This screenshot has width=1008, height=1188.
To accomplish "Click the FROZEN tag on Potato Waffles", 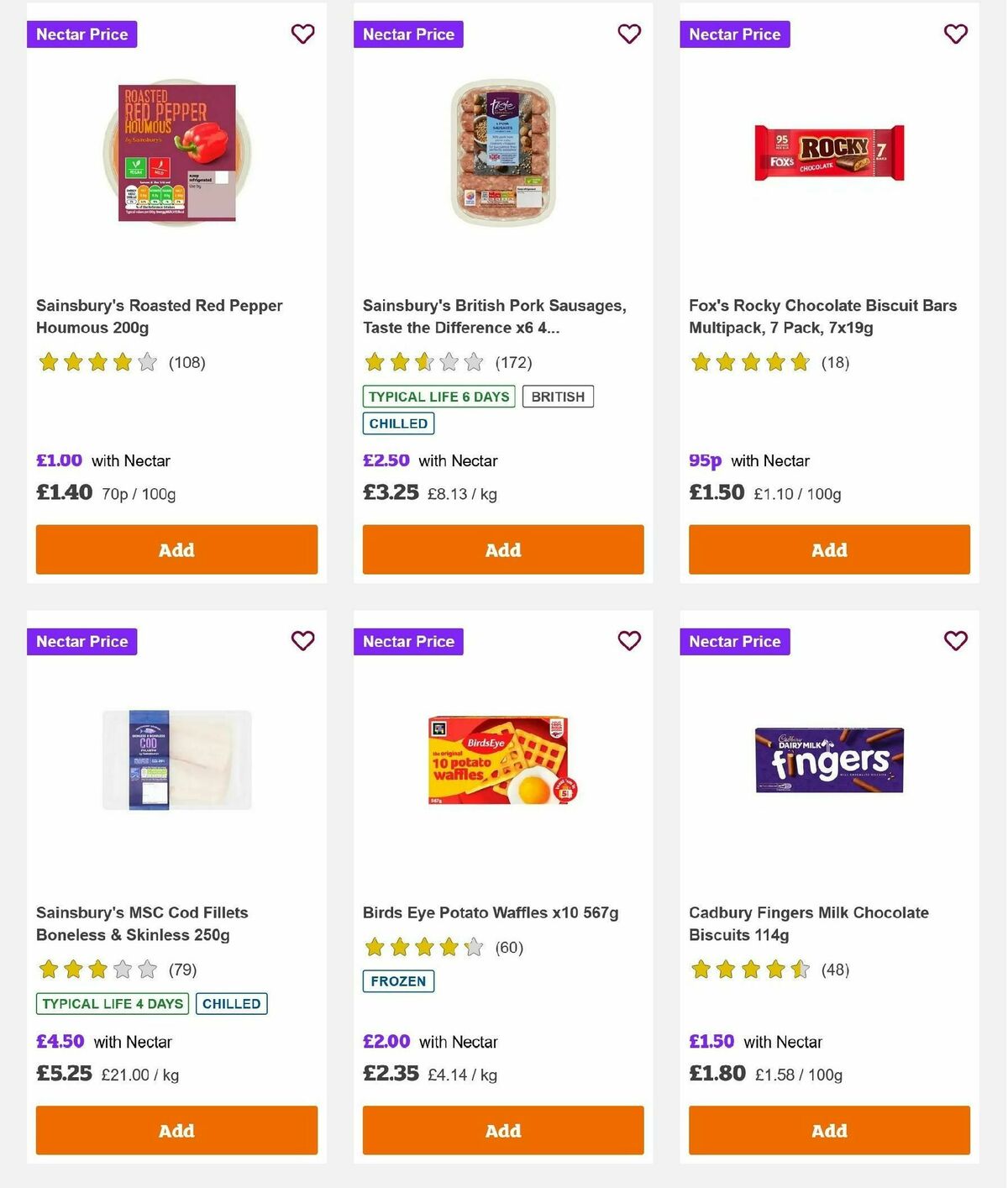I will 398,980.
